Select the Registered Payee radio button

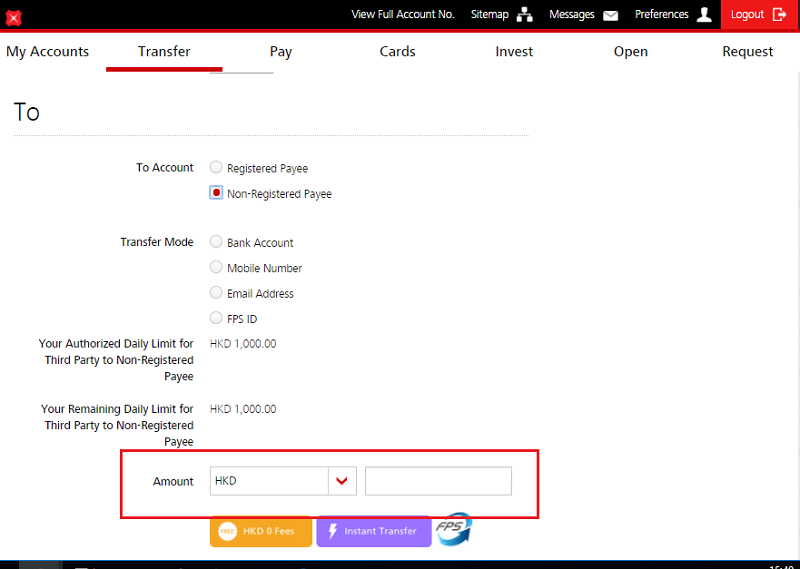216,168
